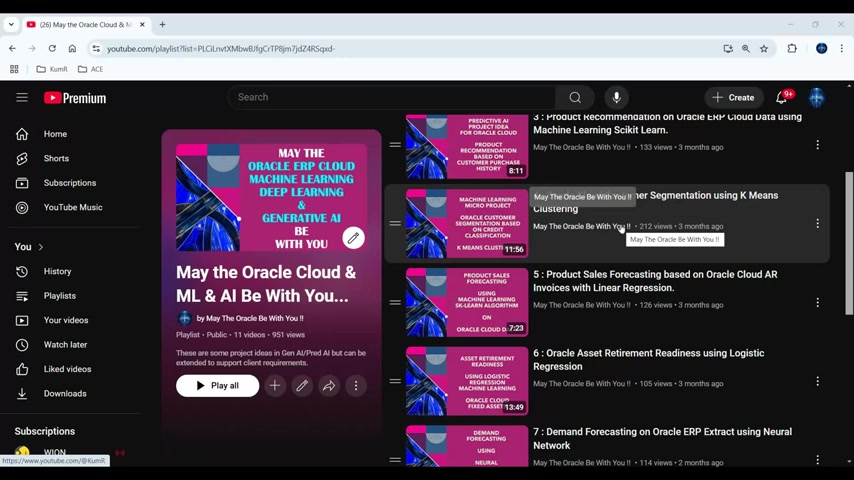Click the search magnifier button
This screenshot has width=854, height=480.
coord(575,98)
